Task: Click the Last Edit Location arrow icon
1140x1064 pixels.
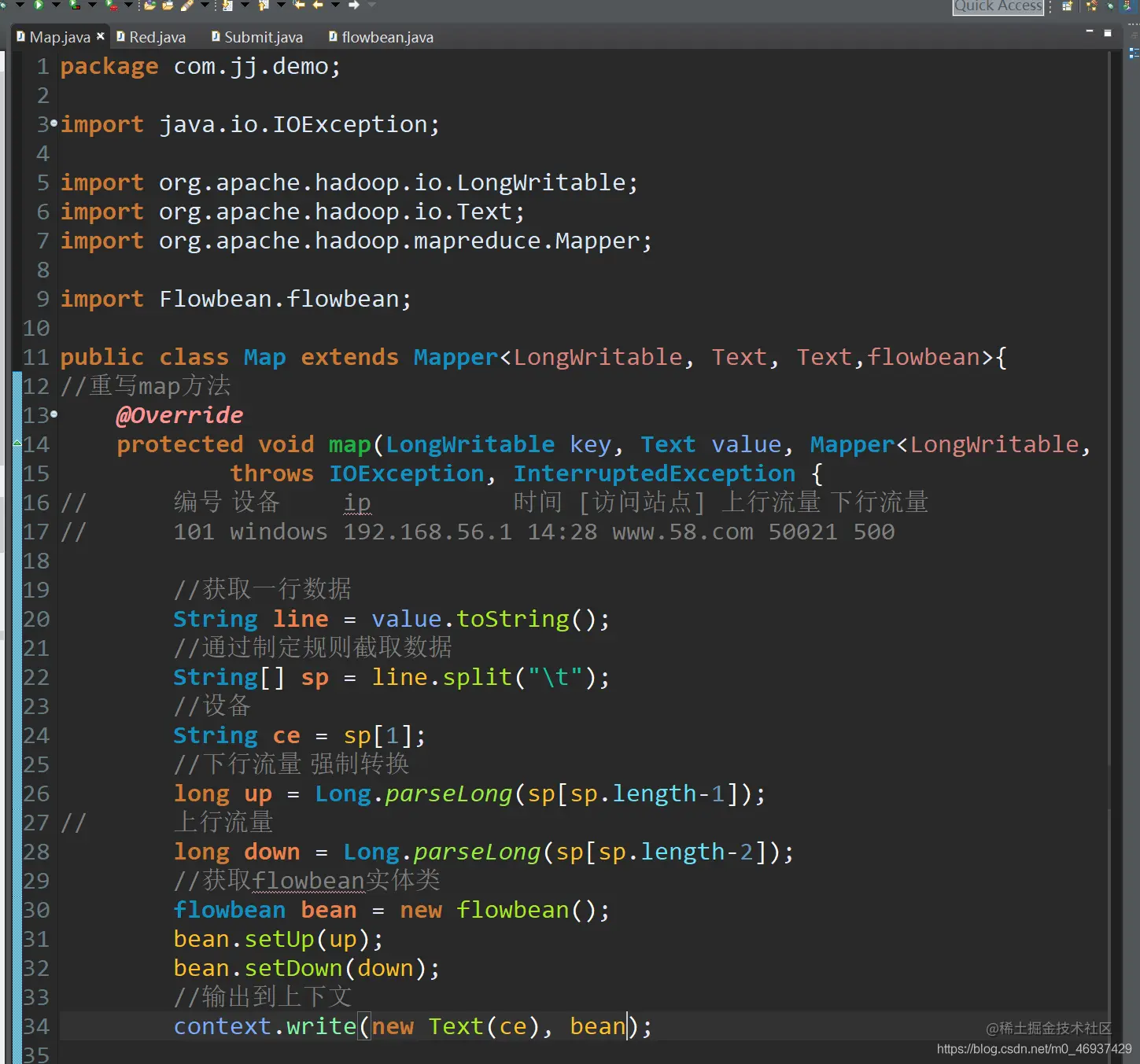Action: (299, 5)
